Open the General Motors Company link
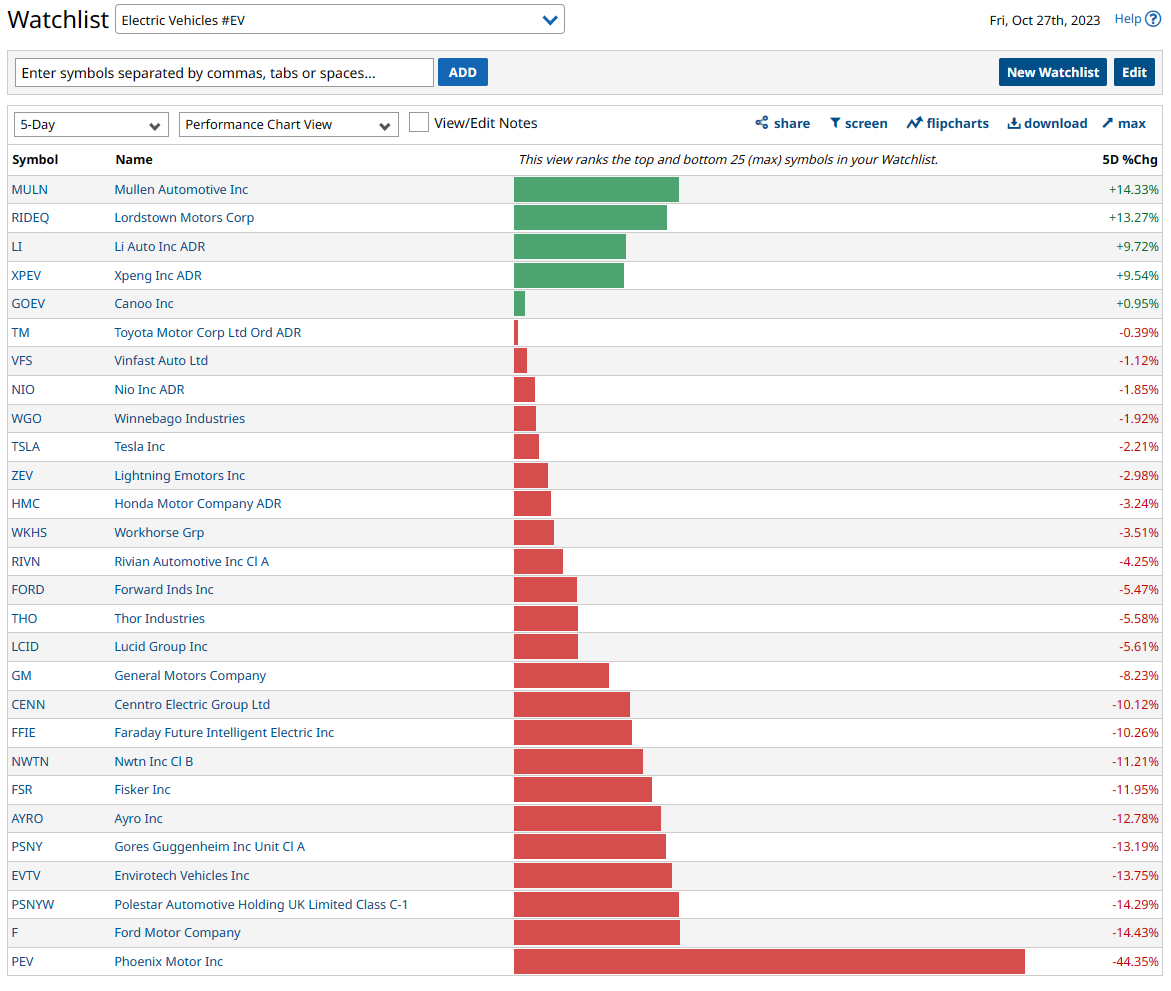The height and width of the screenshot is (991, 1171). [x=190, y=676]
